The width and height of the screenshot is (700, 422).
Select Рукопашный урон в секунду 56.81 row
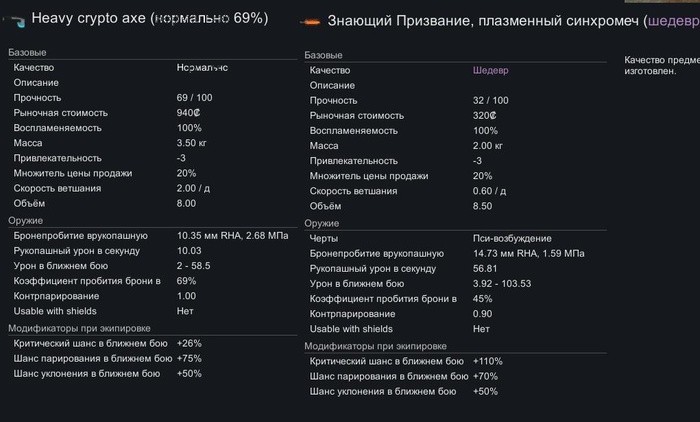pyautogui.click(x=450, y=269)
